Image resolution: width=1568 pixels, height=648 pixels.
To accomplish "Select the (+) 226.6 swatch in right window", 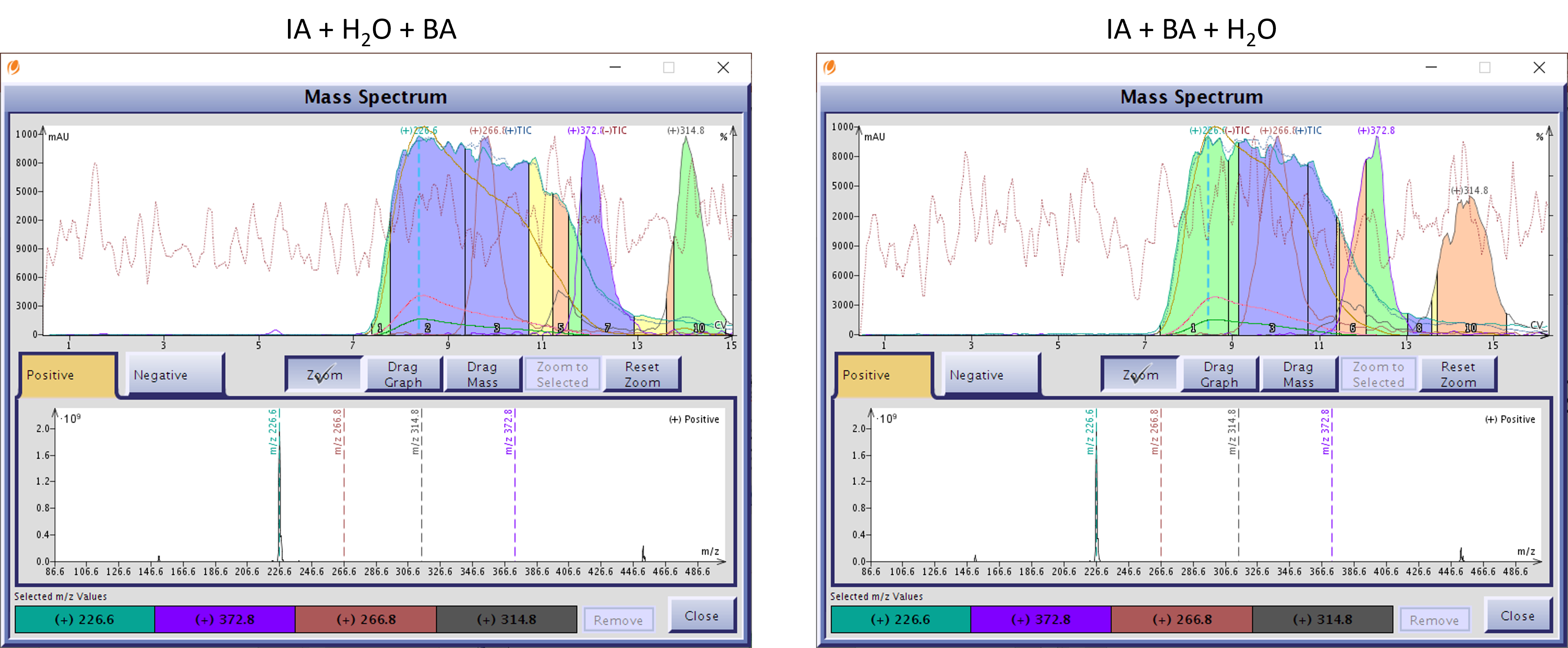I will (x=900, y=620).
